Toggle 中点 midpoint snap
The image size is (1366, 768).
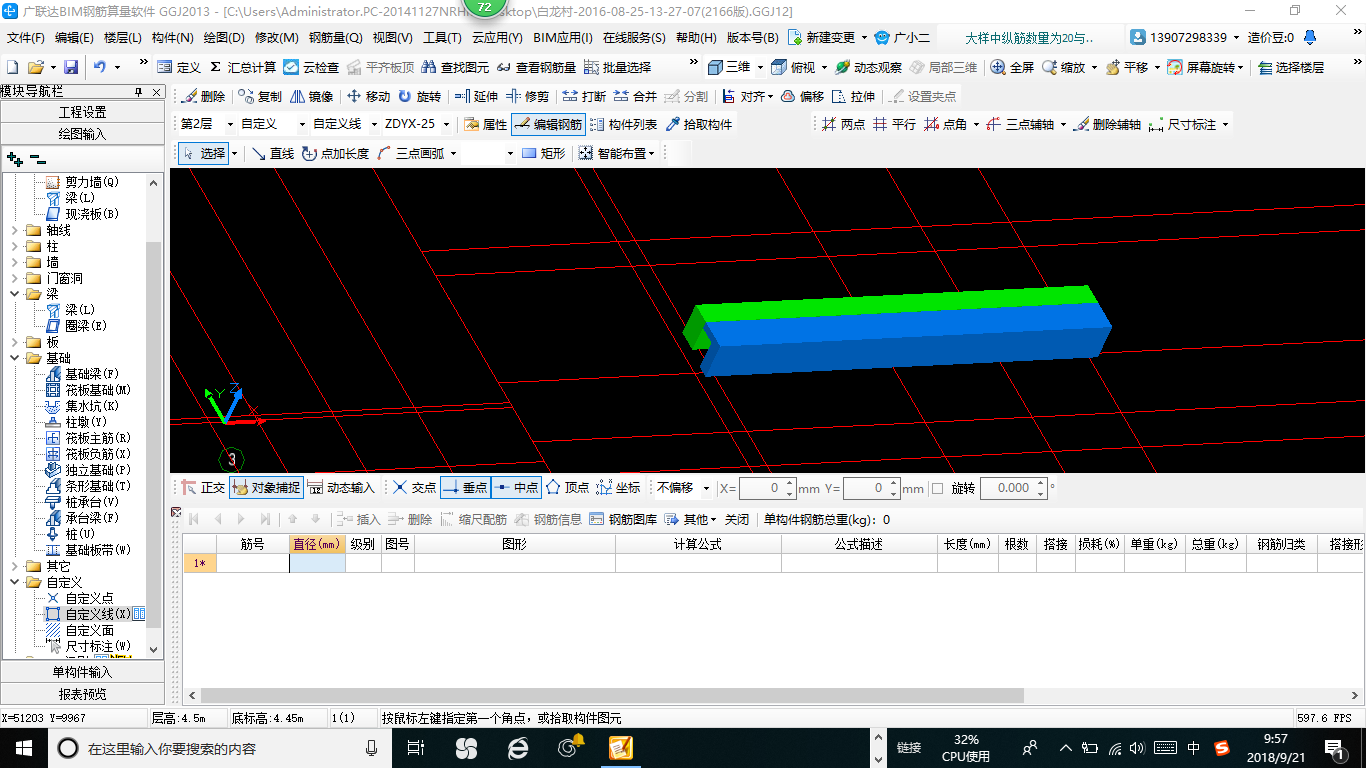tap(516, 488)
